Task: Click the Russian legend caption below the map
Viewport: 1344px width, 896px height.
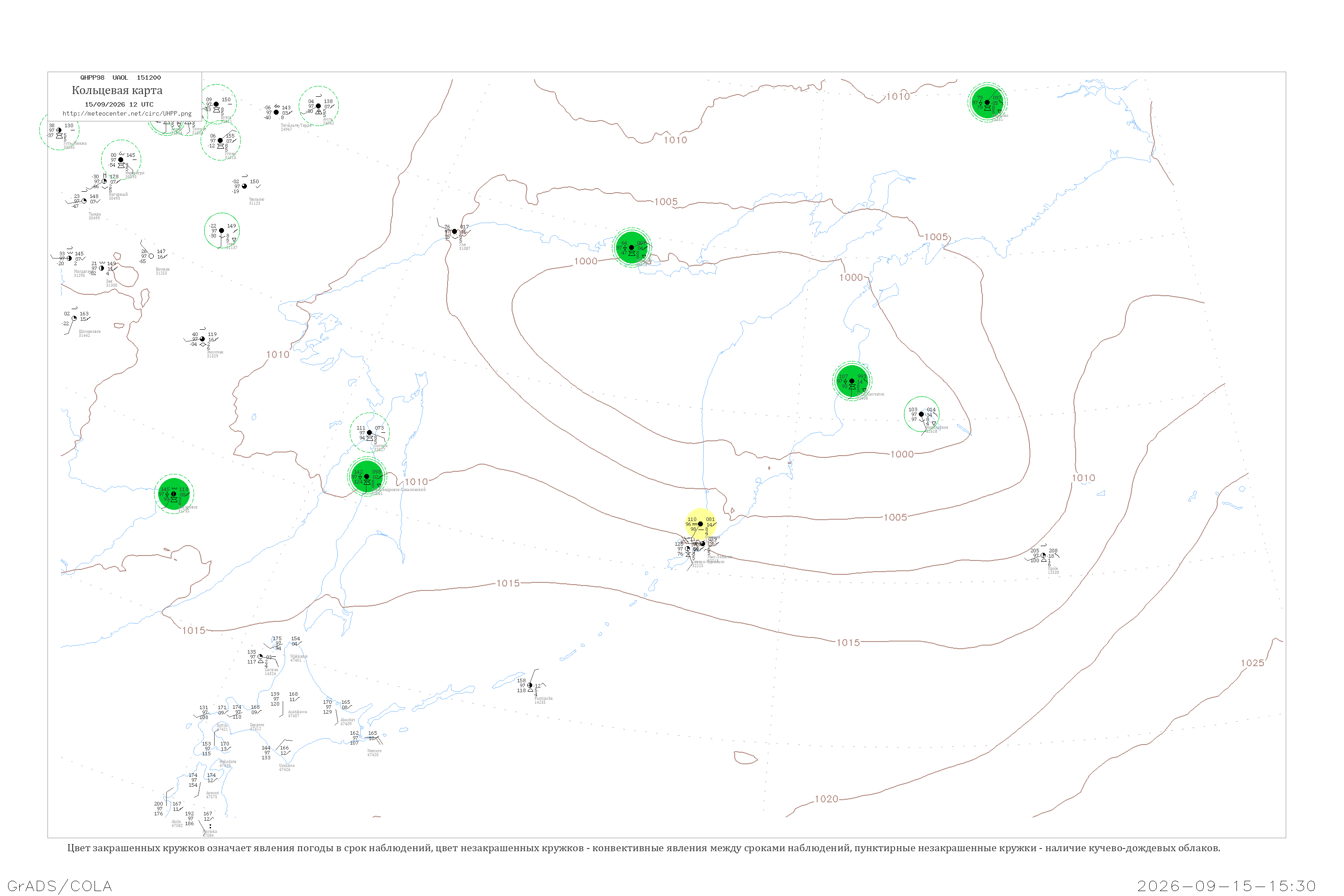Action: click(643, 848)
